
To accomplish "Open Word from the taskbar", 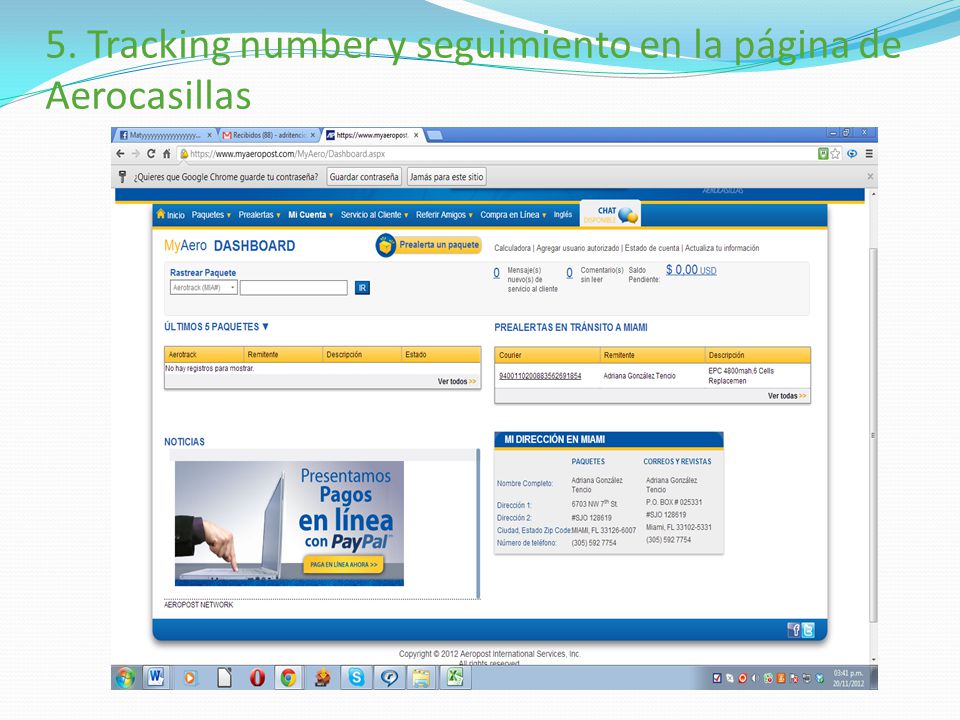I will click(156, 677).
